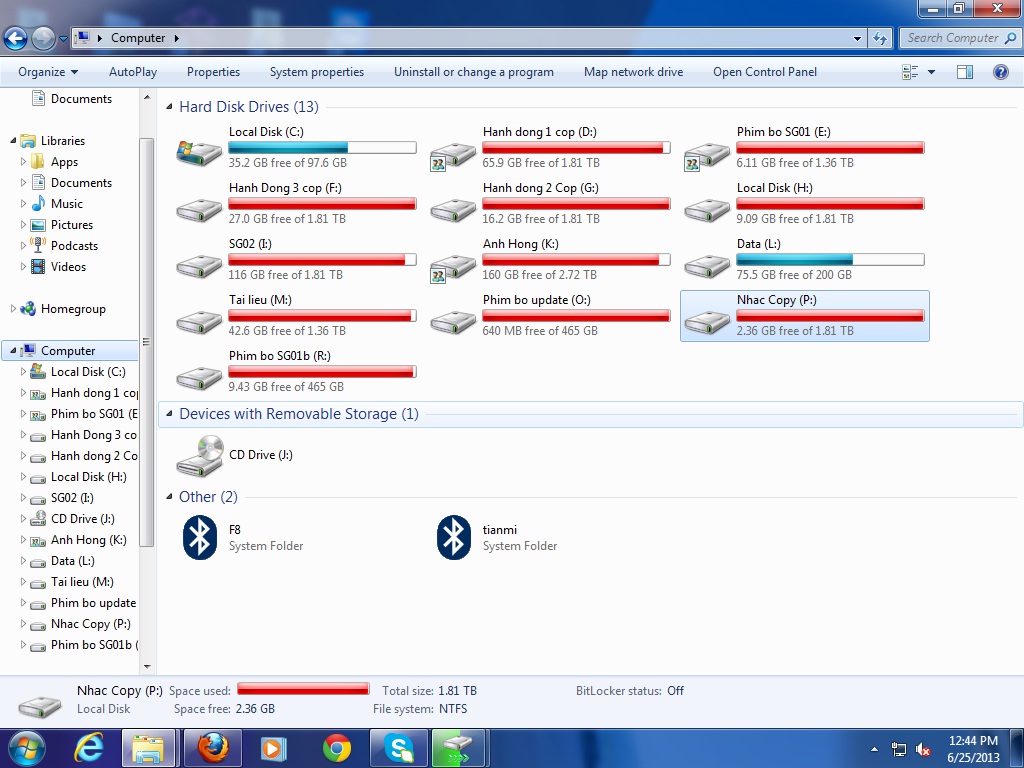Image resolution: width=1024 pixels, height=768 pixels.
Task: Select Hanh dong 2 Cop (G:) drive icon
Action: [x=453, y=210]
